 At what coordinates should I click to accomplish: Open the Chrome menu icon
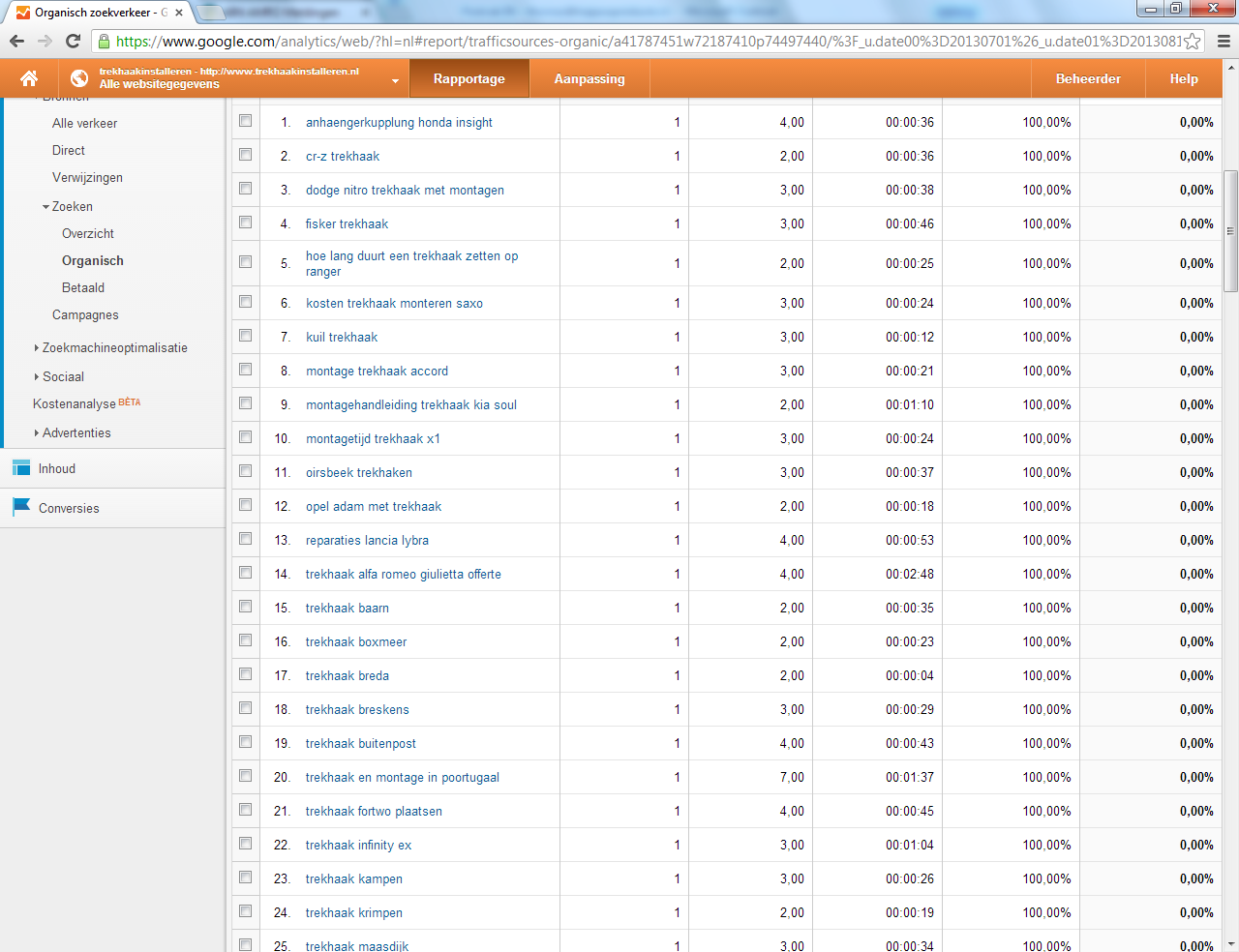(x=1224, y=41)
